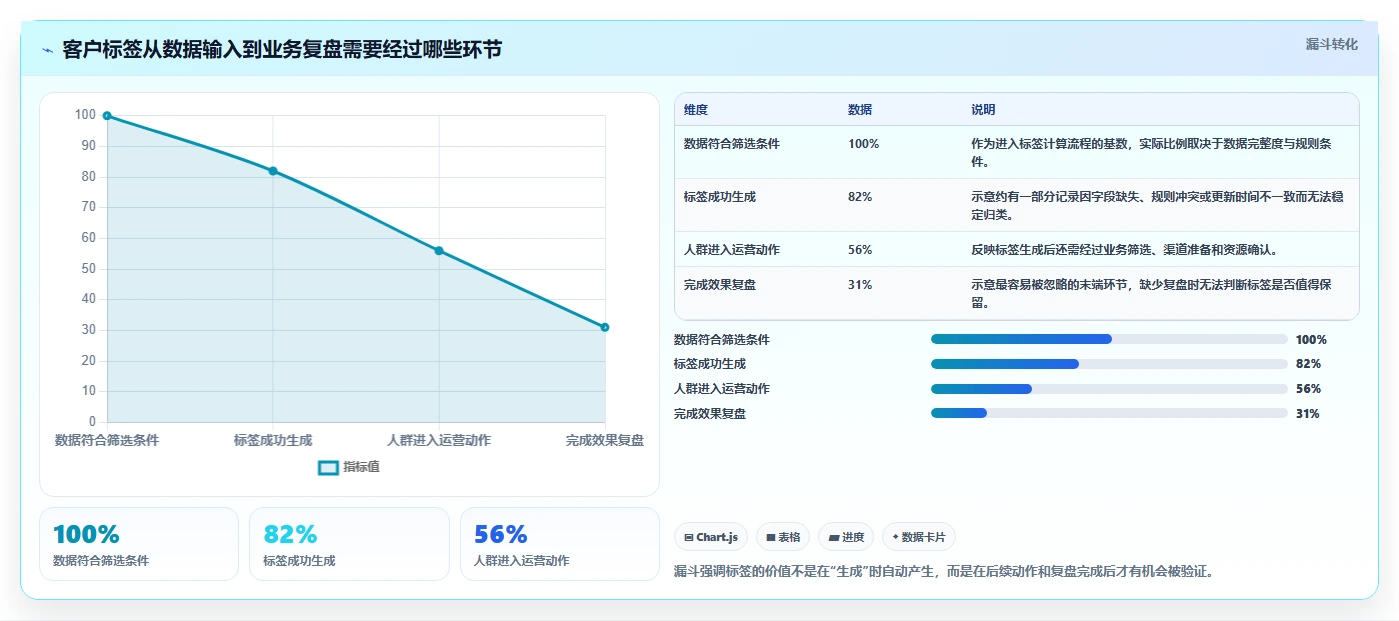Select the 进度 chip
This screenshot has width=1399, height=621.
[846, 537]
